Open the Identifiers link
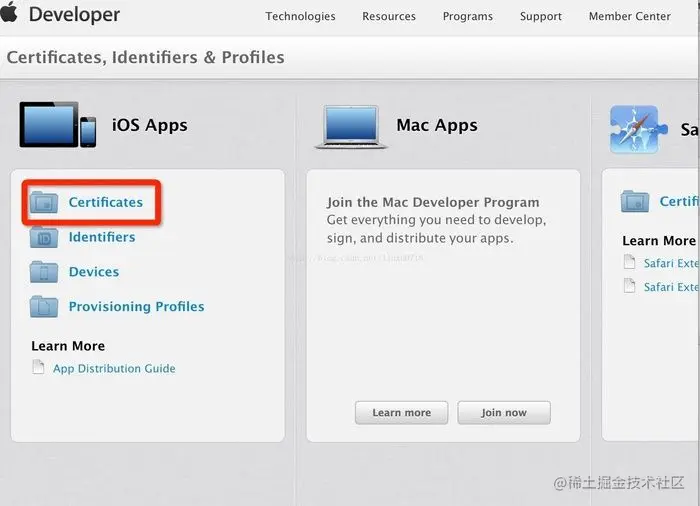This screenshot has width=700, height=506. click(x=102, y=237)
